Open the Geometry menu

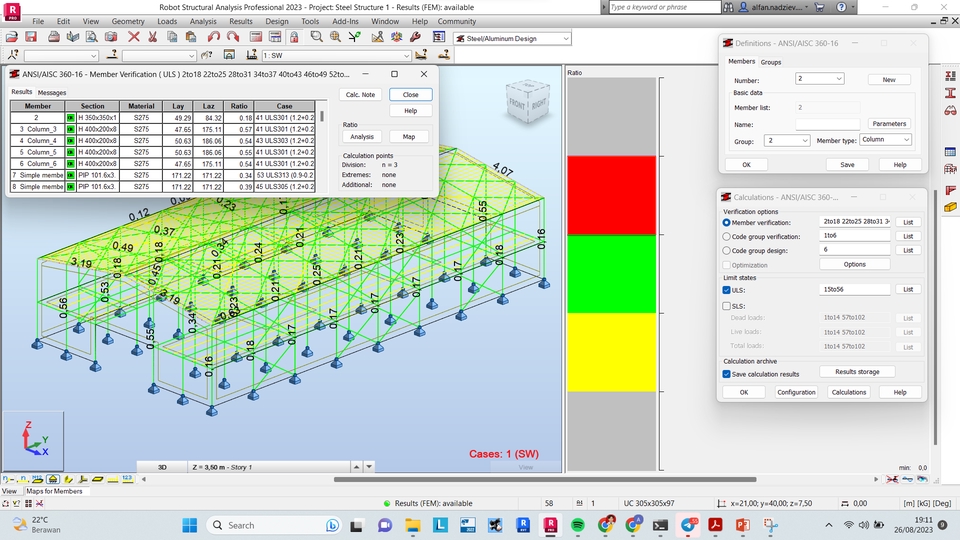click(128, 21)
